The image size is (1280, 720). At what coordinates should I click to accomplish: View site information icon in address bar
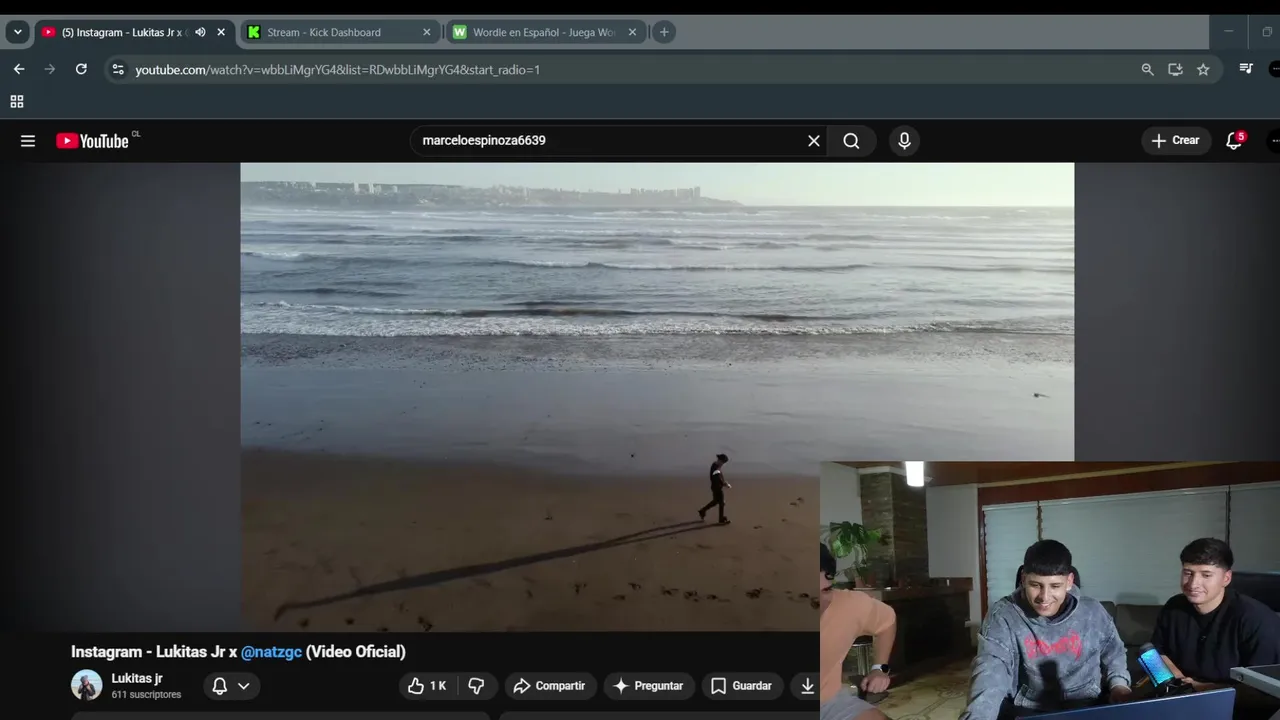click(x=118, y=69)
